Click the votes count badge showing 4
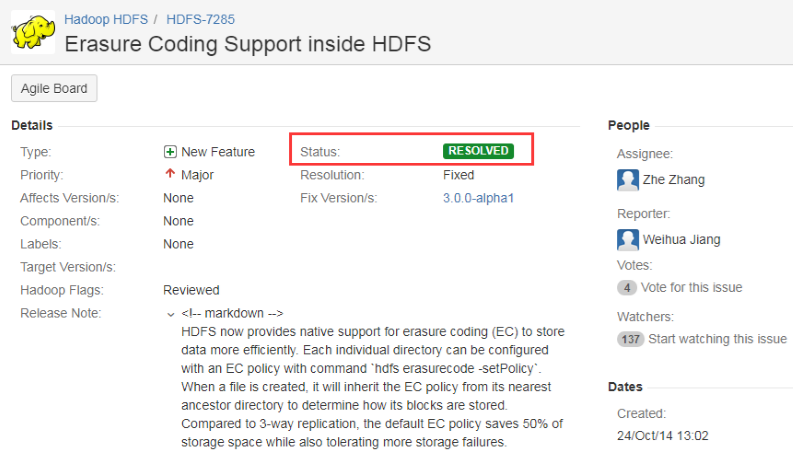Screen dimensions: 793x454 click(x=627, y=287)
